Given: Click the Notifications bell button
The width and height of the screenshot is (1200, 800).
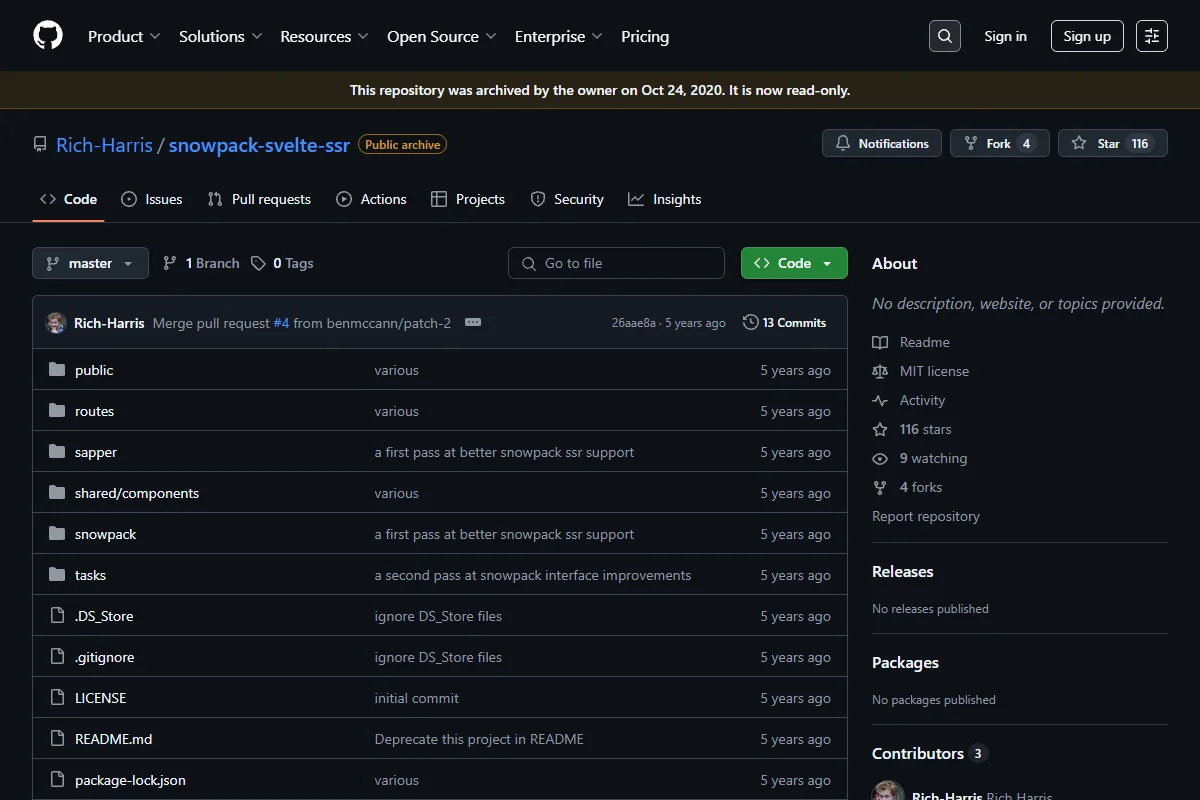Looking at the screenshot, I should coord(882,144).
